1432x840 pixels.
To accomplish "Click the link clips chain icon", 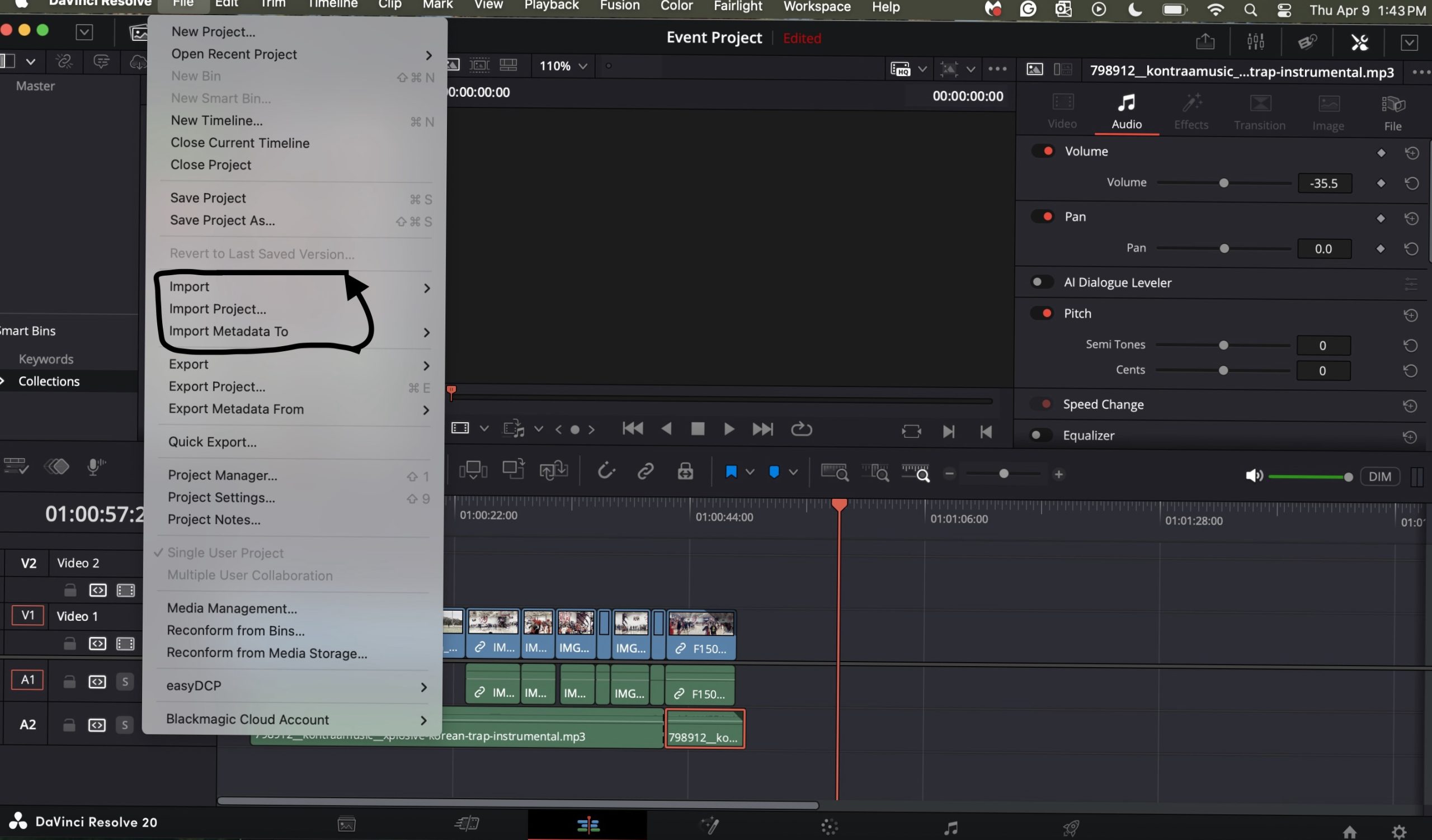I will point(645,471).
